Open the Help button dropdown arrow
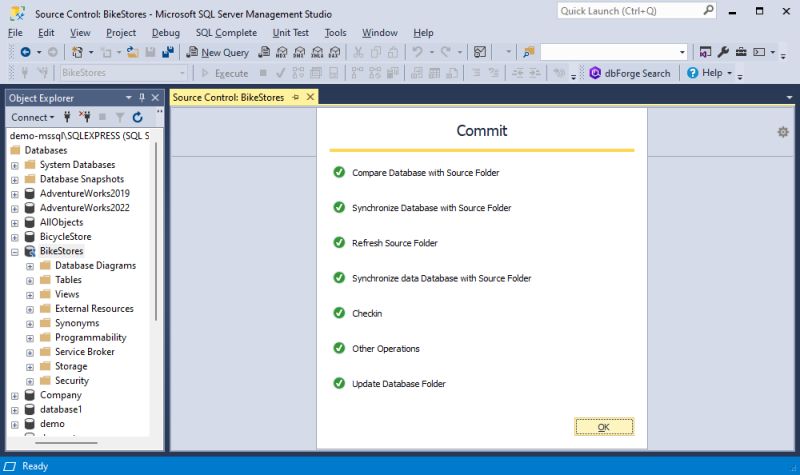Image resolution: width=800 pixels, height=475 pixels. [x=729, y=73]
